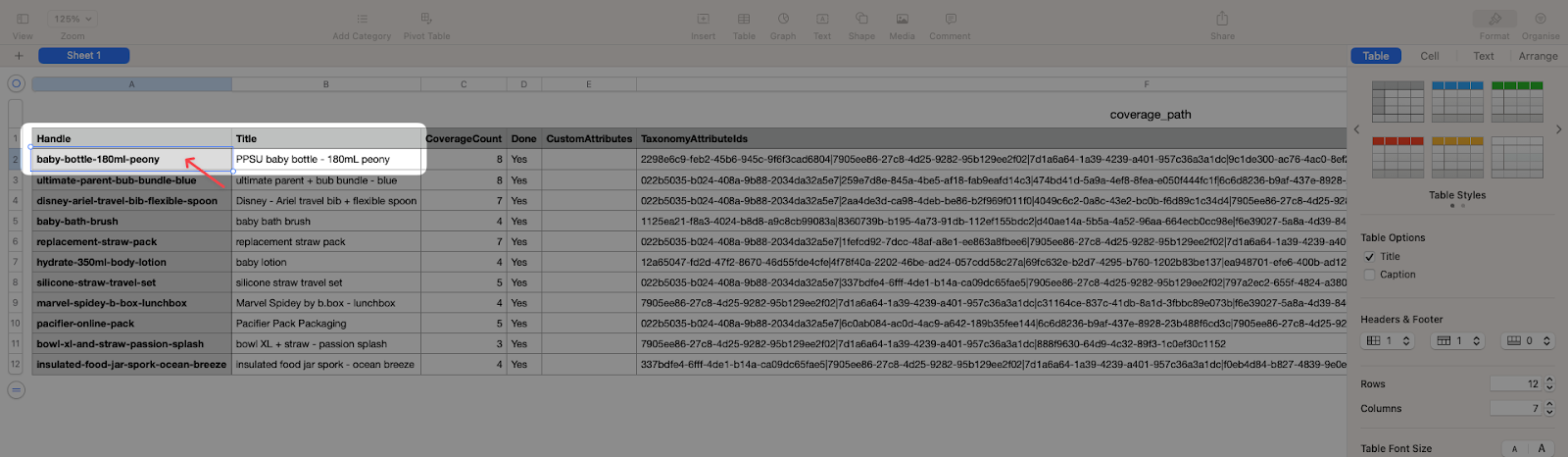Choose the blue header table style
The height and width of the screenshot is (457, 1568).
(x=1457, y=101)
